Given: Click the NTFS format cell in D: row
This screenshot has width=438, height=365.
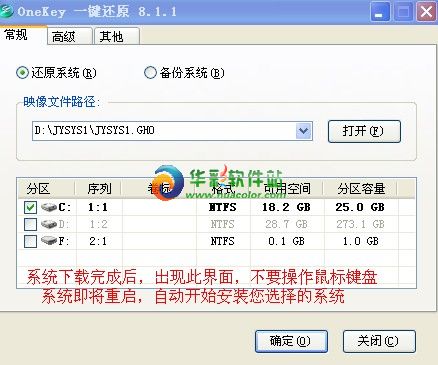Looking at the screenshot, I should click(x=223, y=224).
